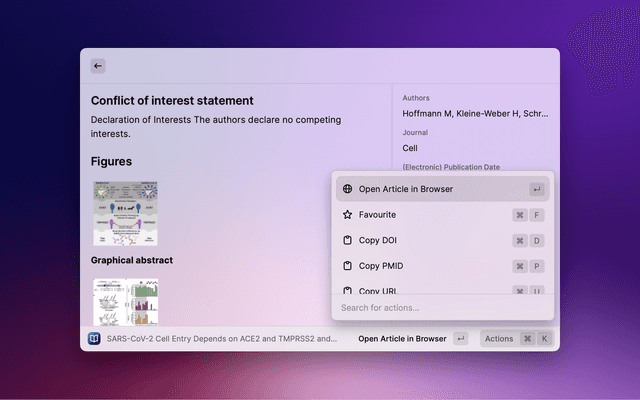Open the Graphical abstract figure thumbnail

click(125, 213)
